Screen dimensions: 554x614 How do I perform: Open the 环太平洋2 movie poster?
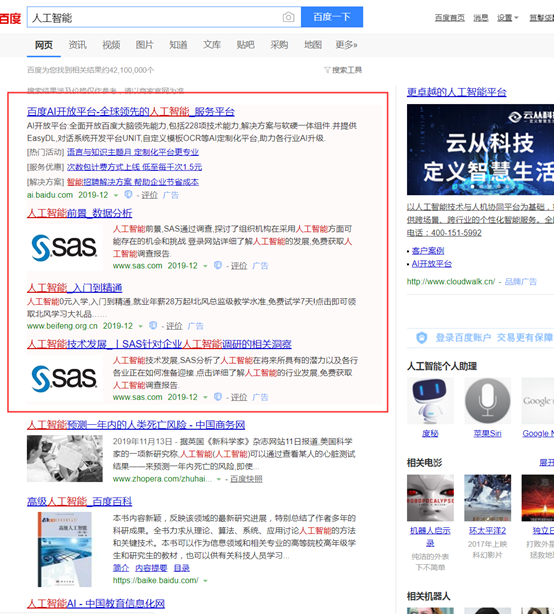[x=487, y=498]
